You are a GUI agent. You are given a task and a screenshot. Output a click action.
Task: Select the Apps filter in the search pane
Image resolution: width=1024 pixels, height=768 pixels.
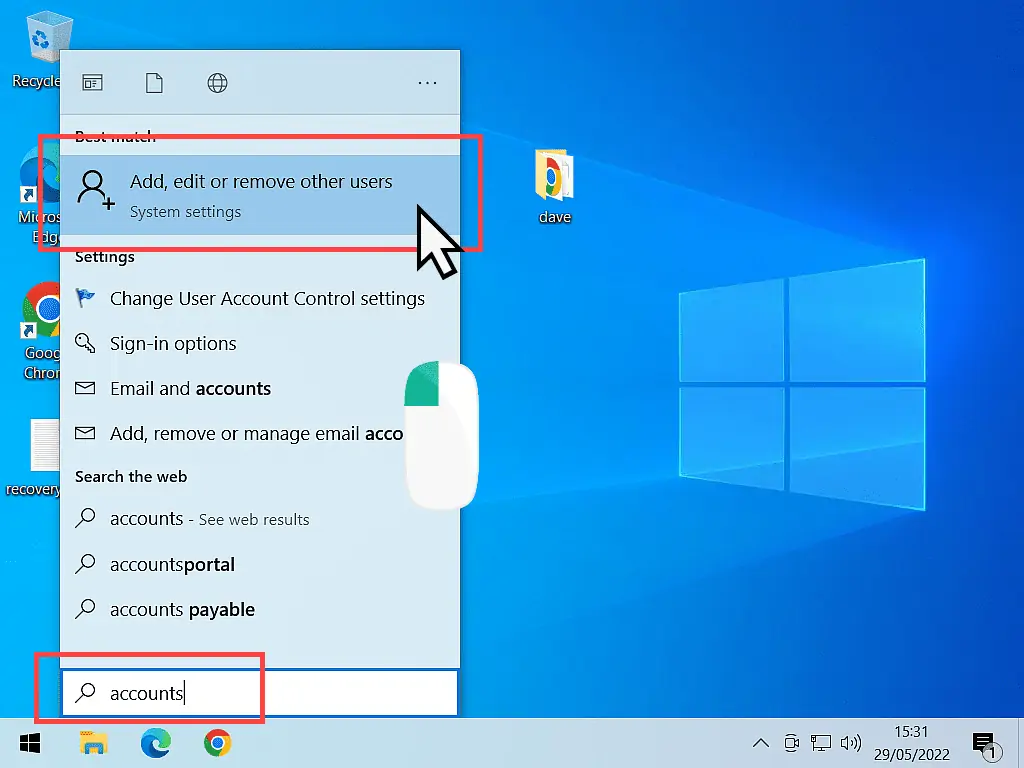click(x=92, y=83)
